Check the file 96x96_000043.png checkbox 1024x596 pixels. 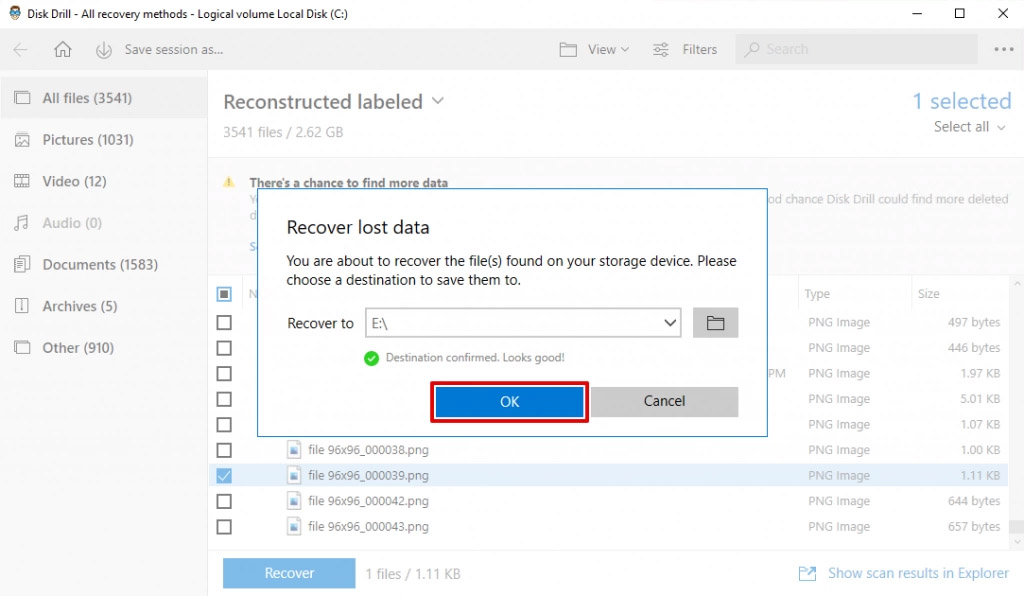pyautogui.click(x=224, y=527)
